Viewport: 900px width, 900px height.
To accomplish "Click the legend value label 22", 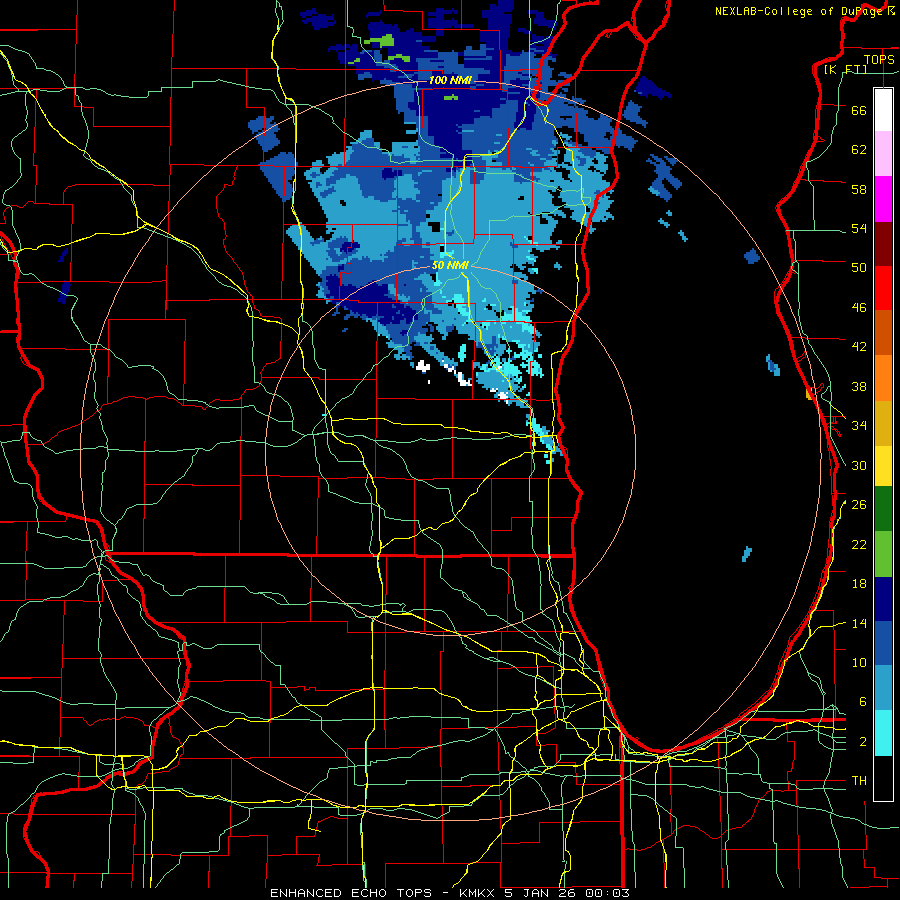I will point(859,544).
